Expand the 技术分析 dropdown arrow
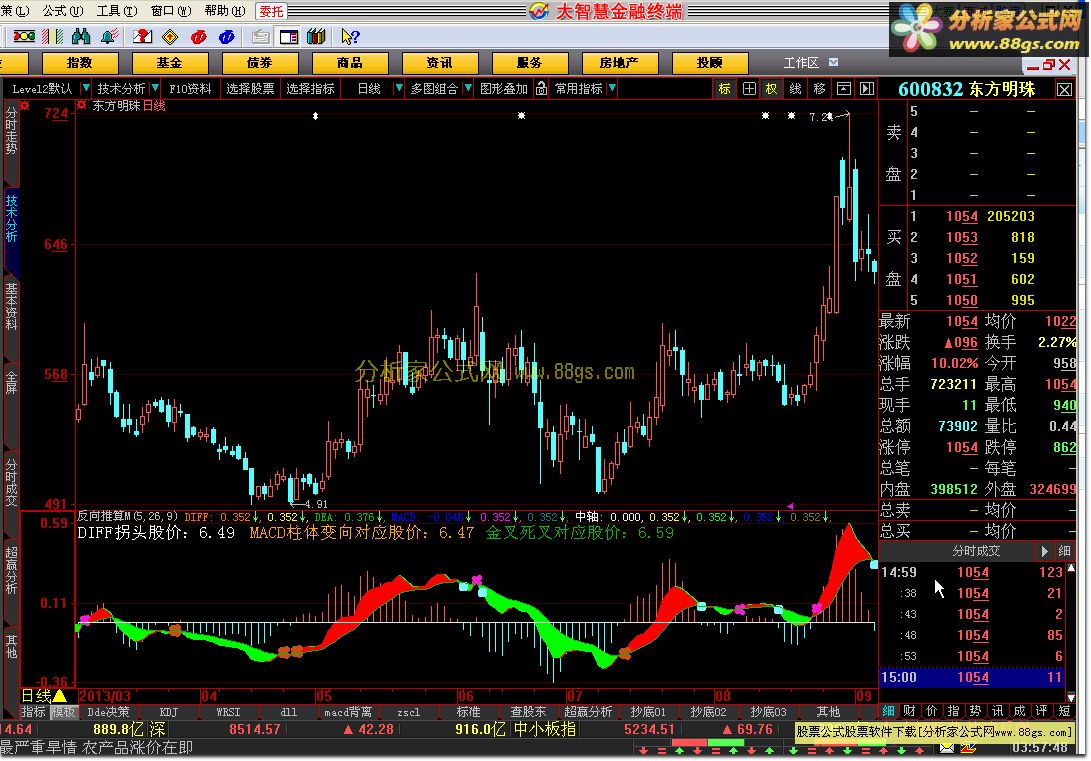Viewport: 1091px width, 761px height. [154, 88]
